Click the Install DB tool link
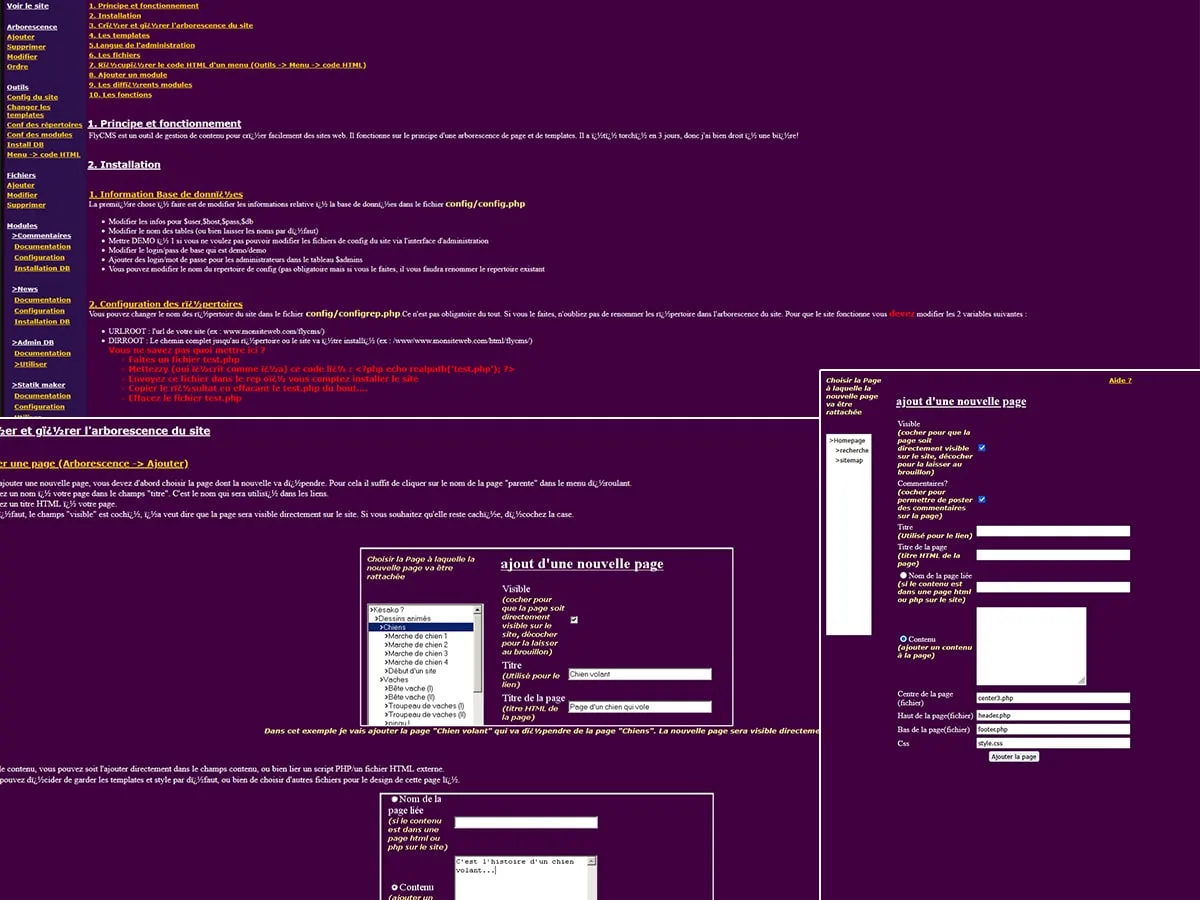 (x=25, y=145)
